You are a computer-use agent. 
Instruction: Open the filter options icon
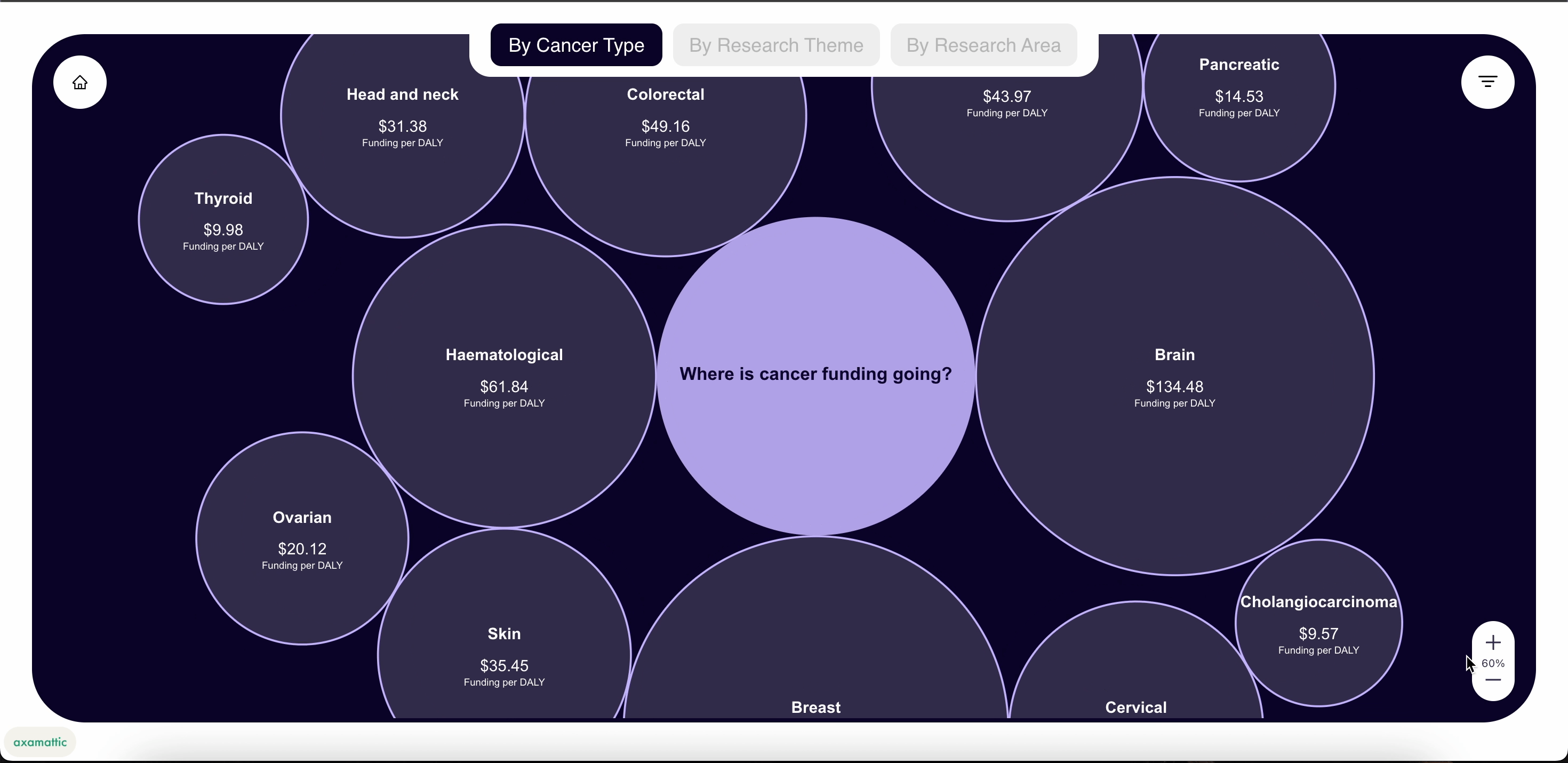(x=1487, y=82)
